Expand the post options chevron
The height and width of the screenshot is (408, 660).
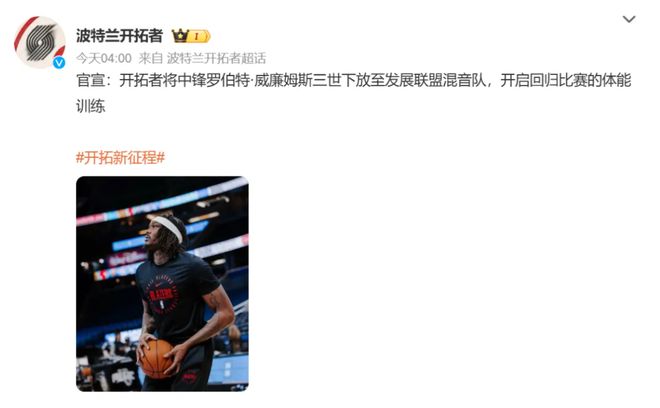click(629, 19)
